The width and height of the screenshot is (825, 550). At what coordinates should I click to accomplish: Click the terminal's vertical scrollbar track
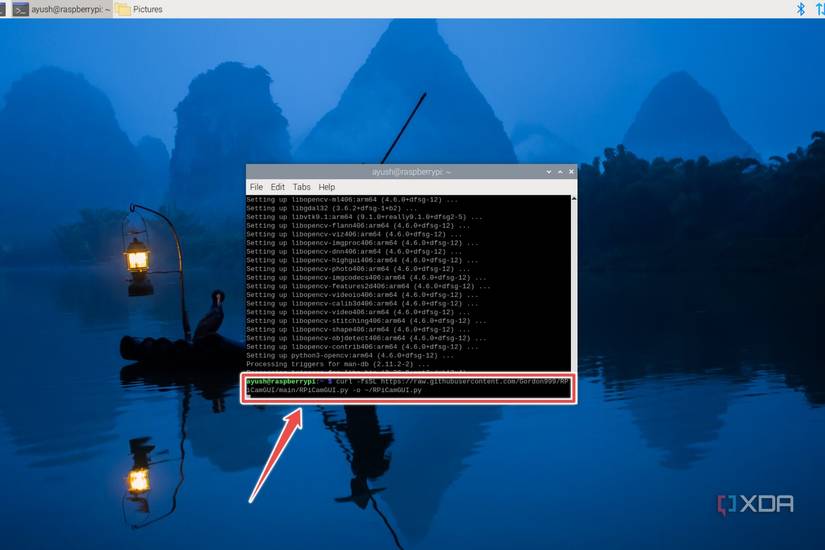coord(574,287)
